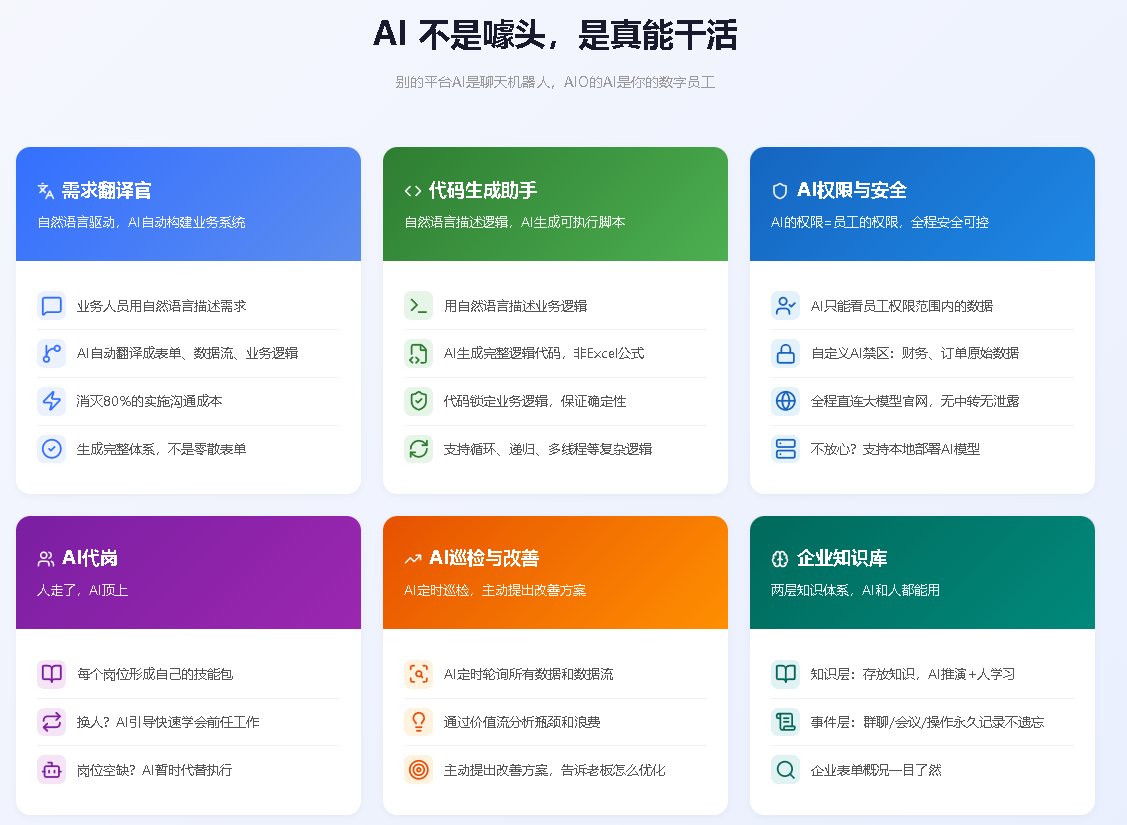Click the row text 岗位空缺?AI暂时代替执行

pyautogui.click(x=155, y=770)
